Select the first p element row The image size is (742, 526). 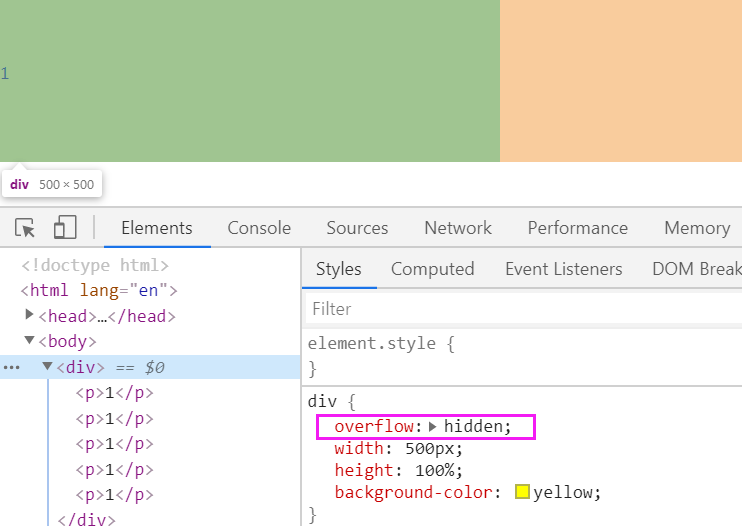[x=115, y=393]
